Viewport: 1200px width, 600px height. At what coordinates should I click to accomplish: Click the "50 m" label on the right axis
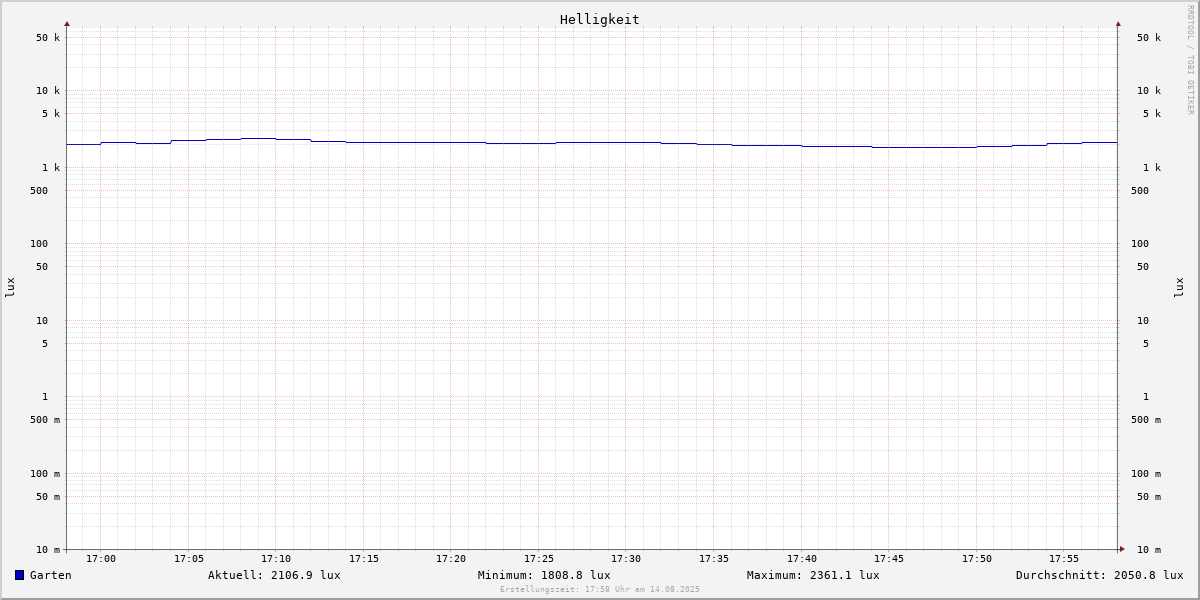coord(1149,497)
